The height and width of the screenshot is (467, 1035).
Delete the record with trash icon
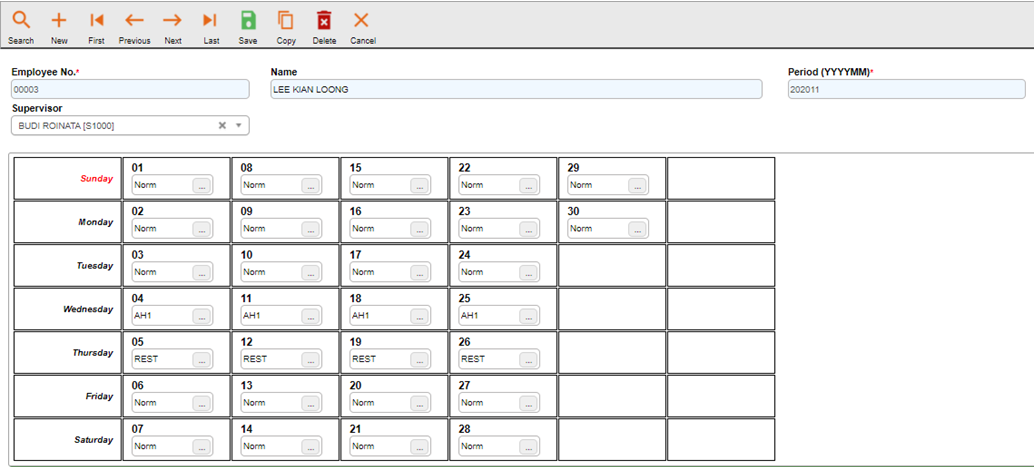324,21
